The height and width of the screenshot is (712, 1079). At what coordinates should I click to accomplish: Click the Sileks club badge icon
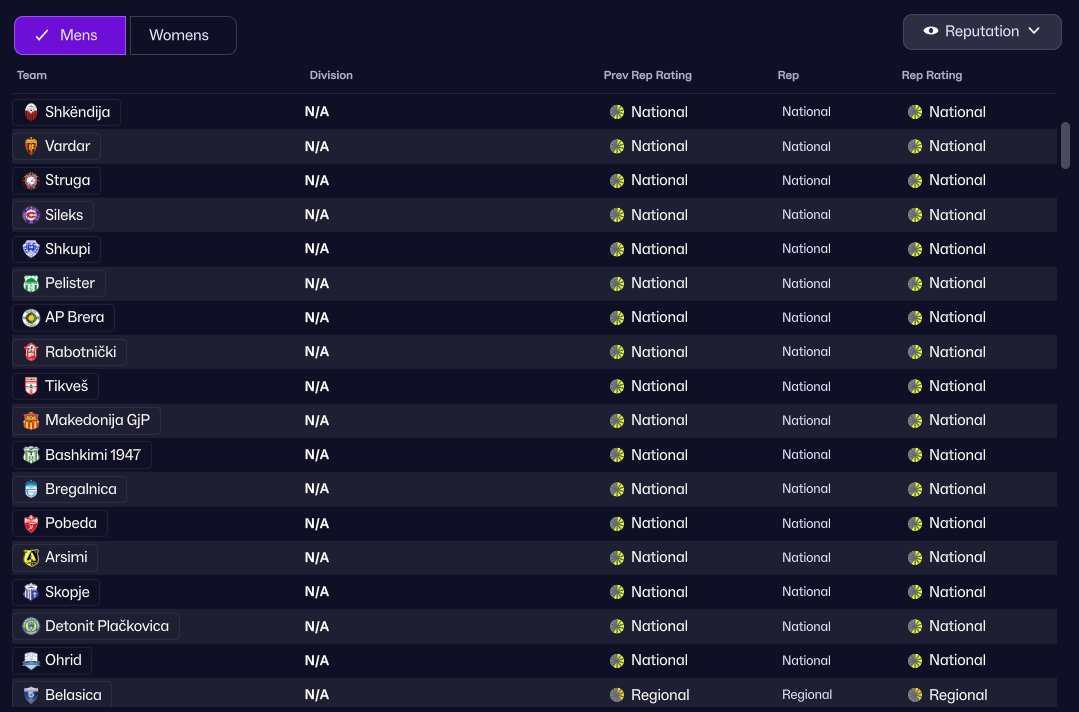click(31, 215)
